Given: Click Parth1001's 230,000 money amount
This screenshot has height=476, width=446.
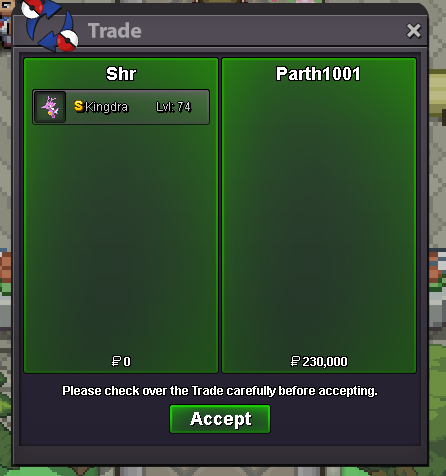Looking at the screenshot, I should point(325,361).
